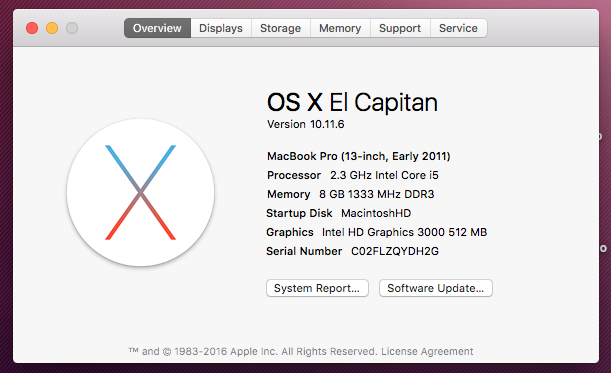Click Intel HD Graphics 3000 512 MB text
611x373 pixels.
click(404, 232)
